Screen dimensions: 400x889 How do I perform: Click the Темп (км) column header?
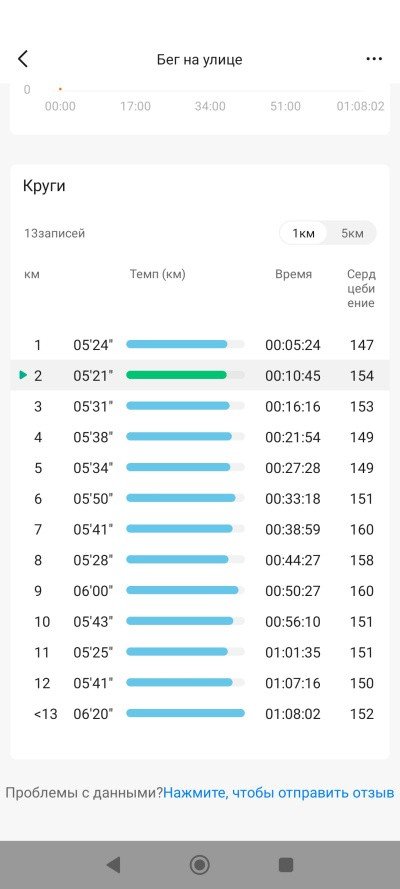[x=158, y=274]
